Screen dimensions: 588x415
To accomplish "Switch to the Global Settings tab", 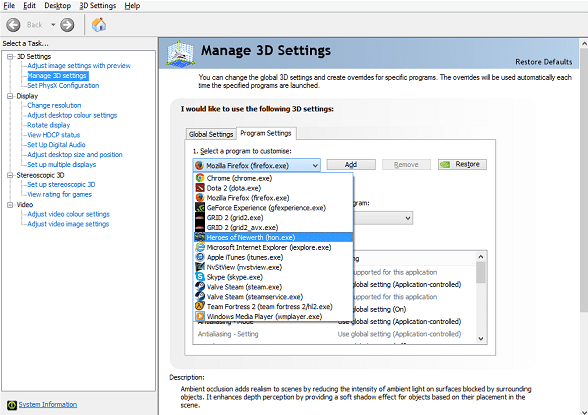I will [211, 134].
